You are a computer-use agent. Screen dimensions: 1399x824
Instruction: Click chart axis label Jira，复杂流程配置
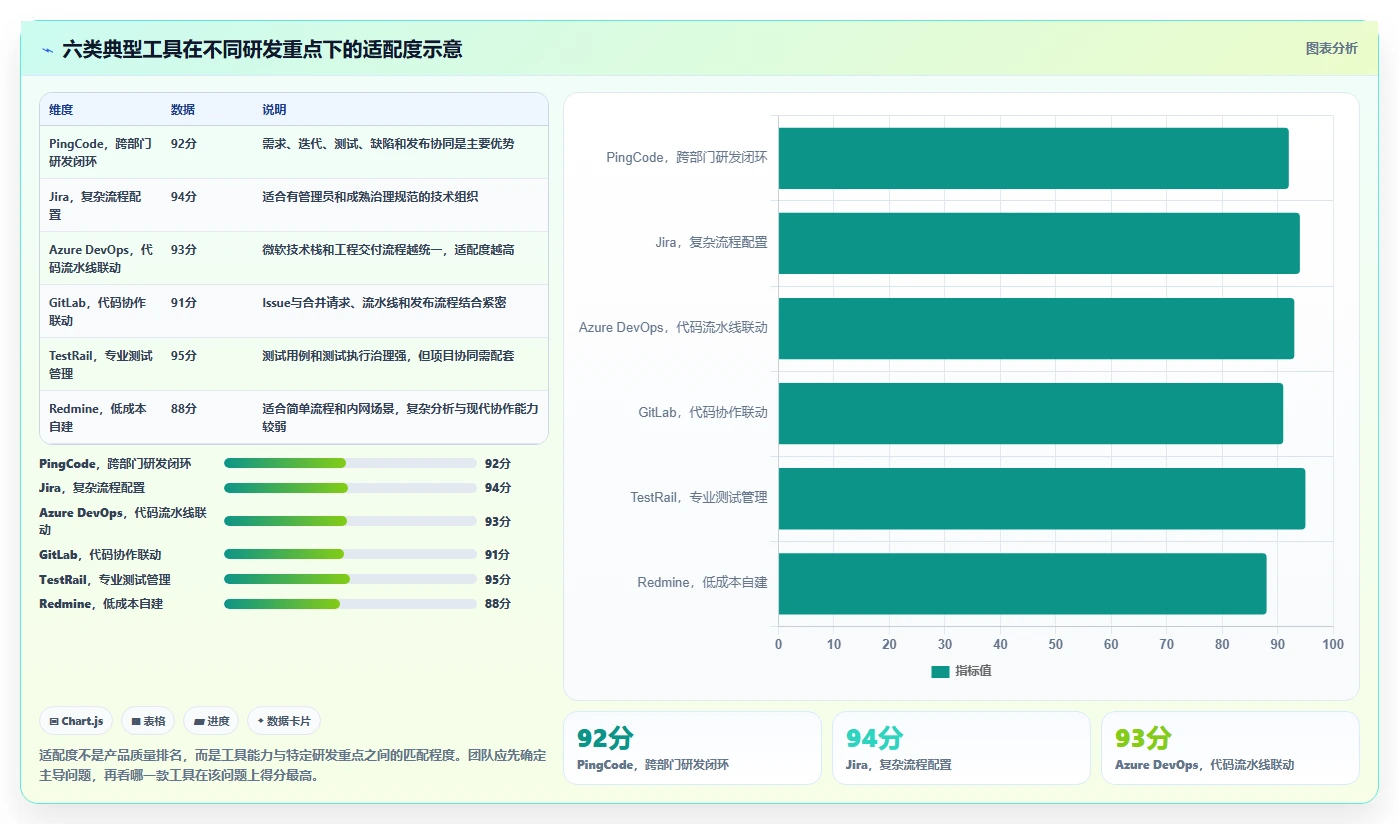[711, 243]
